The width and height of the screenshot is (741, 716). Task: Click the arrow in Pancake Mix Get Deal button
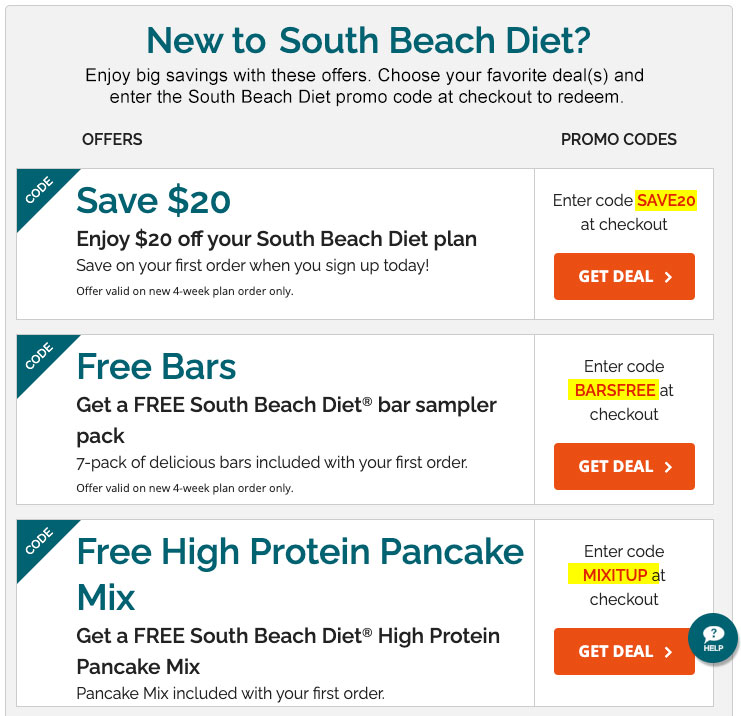coord(668,652)
